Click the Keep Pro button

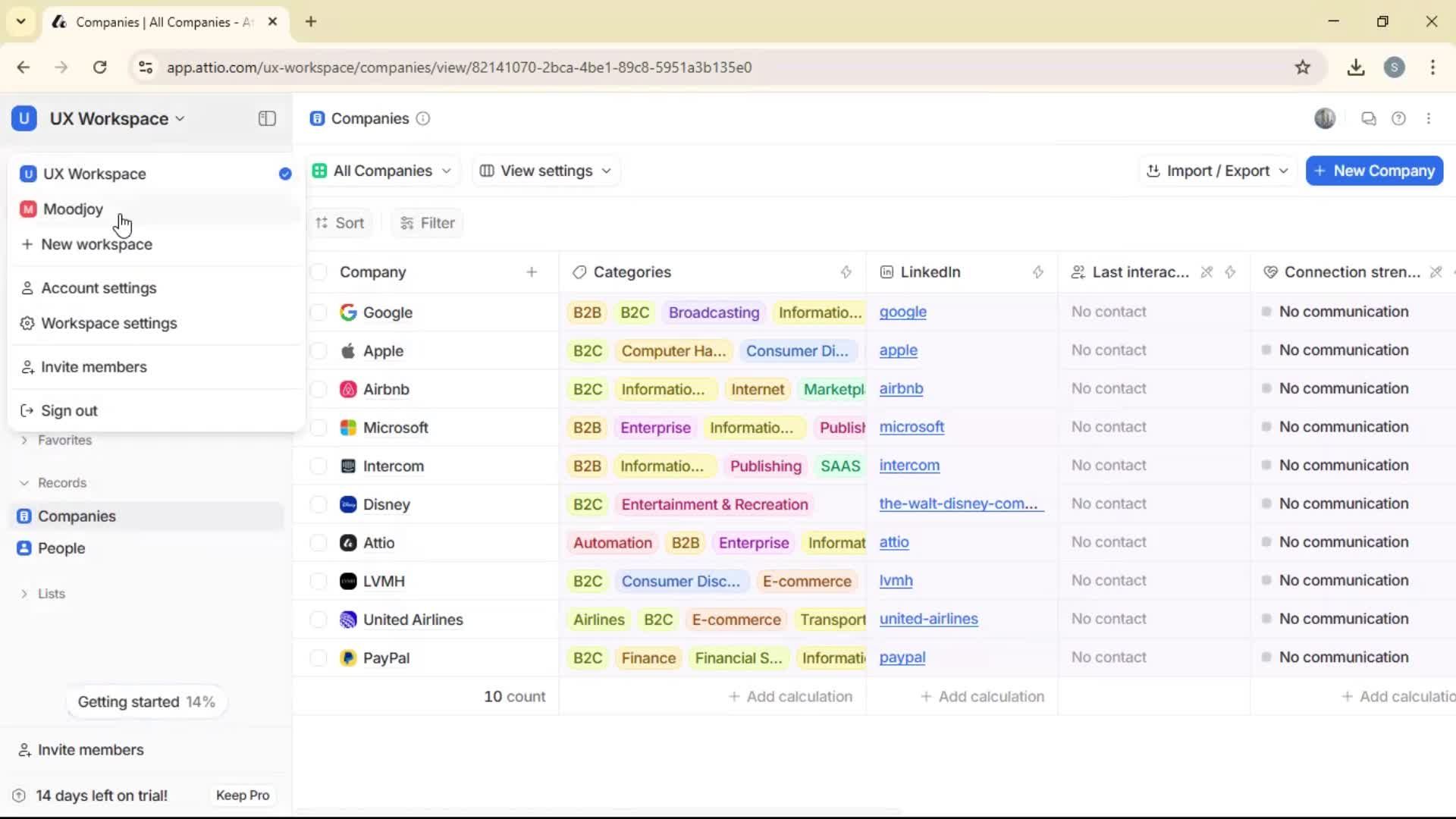243,795
